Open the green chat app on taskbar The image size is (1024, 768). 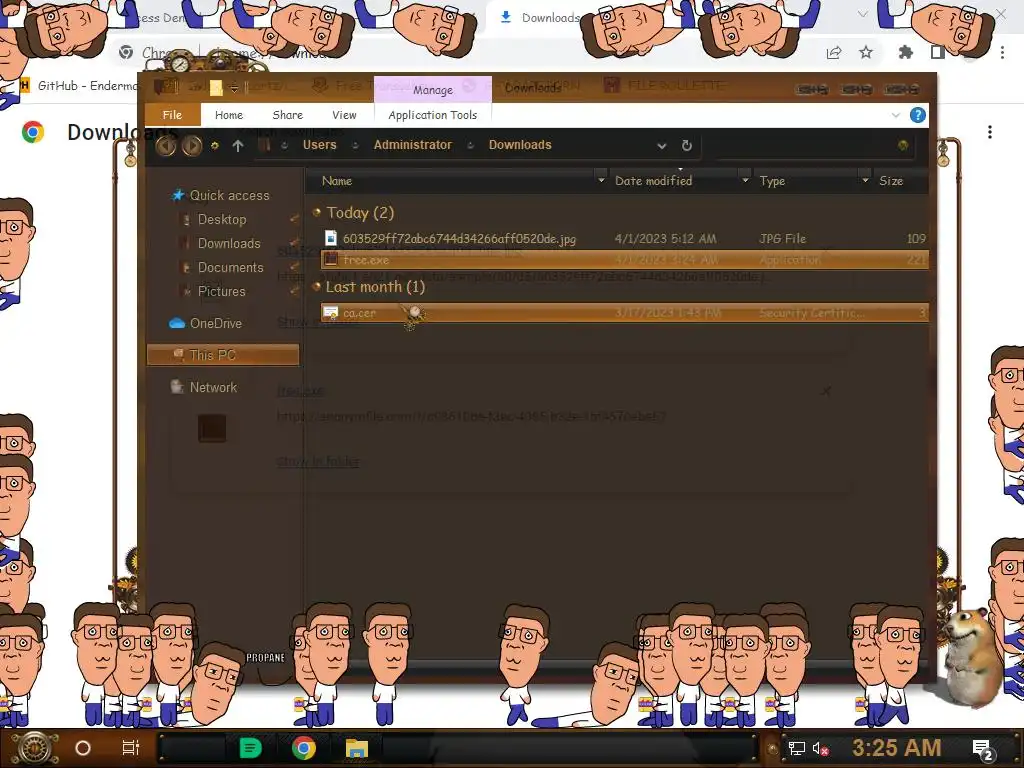pyautogui.click(x=250, y=748)
